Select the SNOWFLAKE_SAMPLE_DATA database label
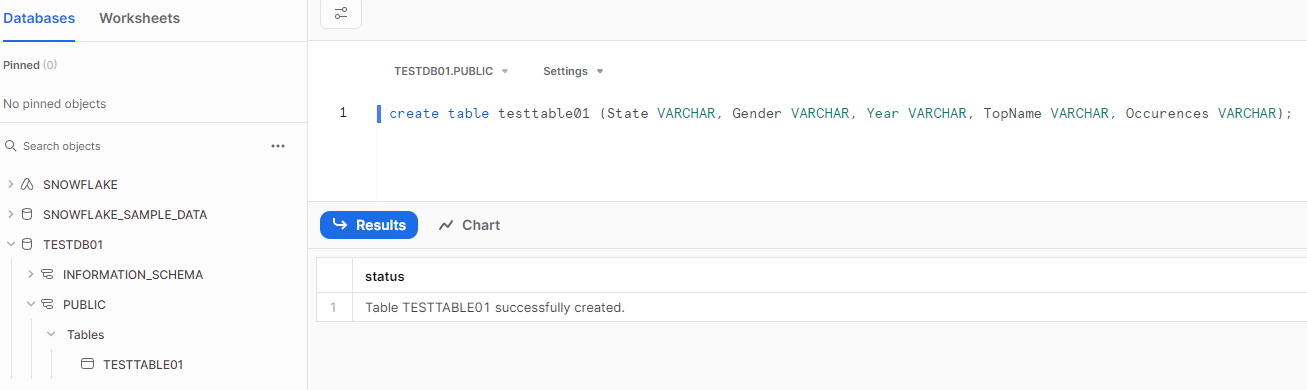The image size is (1307, 390). 125,215
